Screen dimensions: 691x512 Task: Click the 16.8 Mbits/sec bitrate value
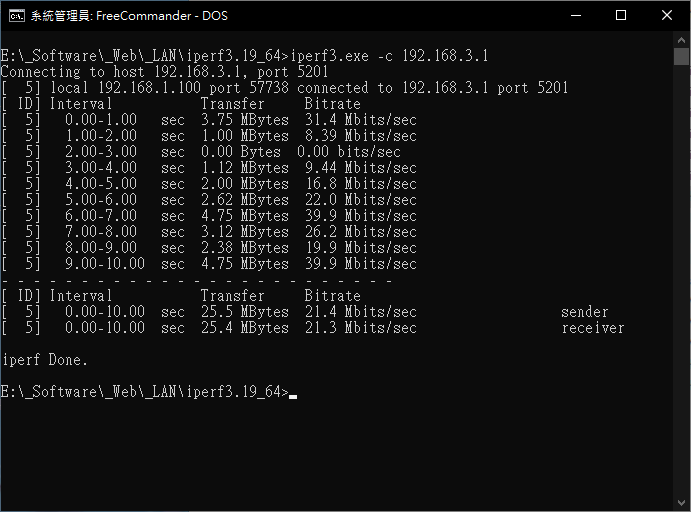click(x=360, y=184)
